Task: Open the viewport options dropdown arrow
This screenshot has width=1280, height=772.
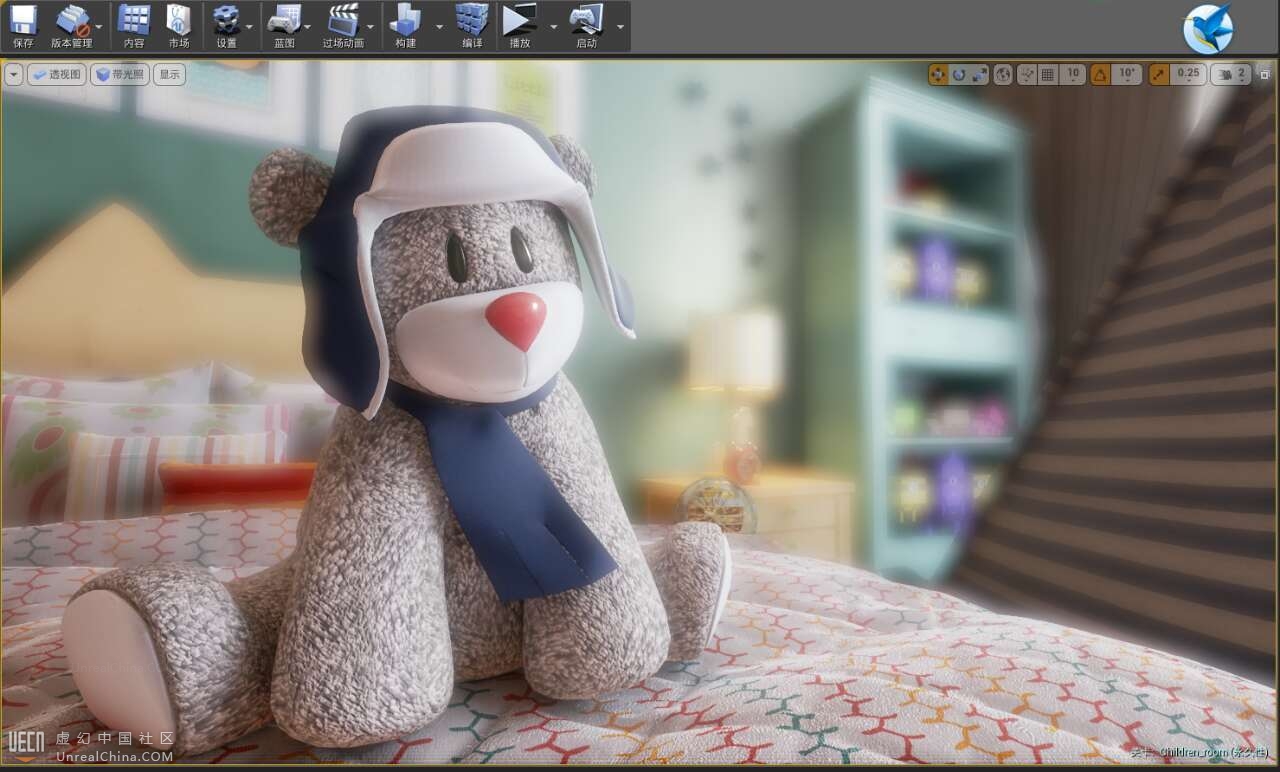Action: (x=13, y=74)
